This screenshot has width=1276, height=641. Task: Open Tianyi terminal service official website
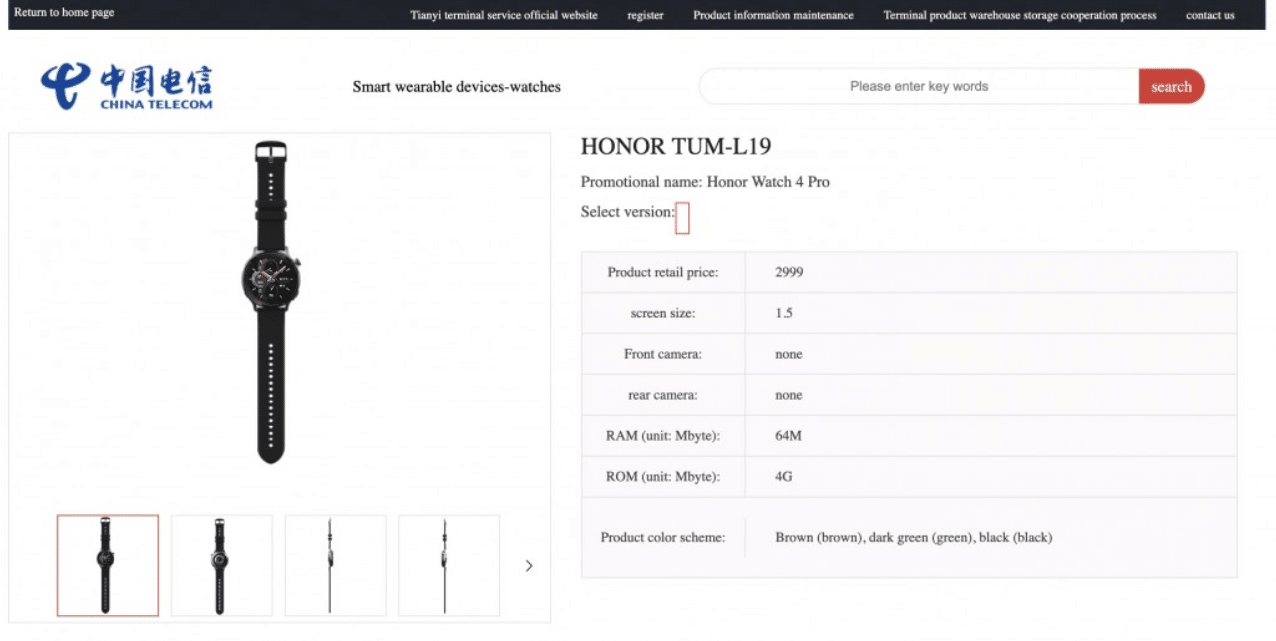[504, 15]
